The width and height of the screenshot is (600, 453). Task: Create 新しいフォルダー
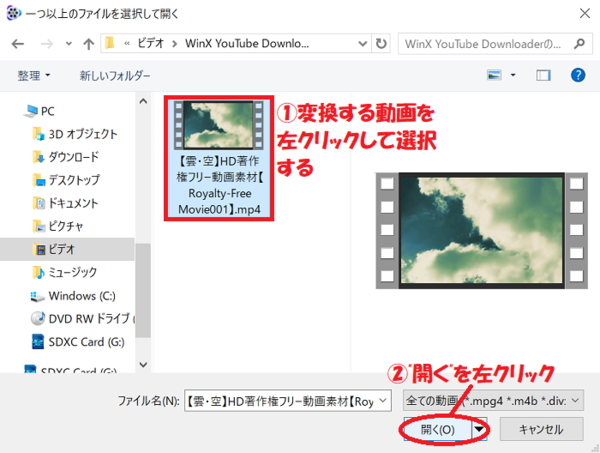115,75
